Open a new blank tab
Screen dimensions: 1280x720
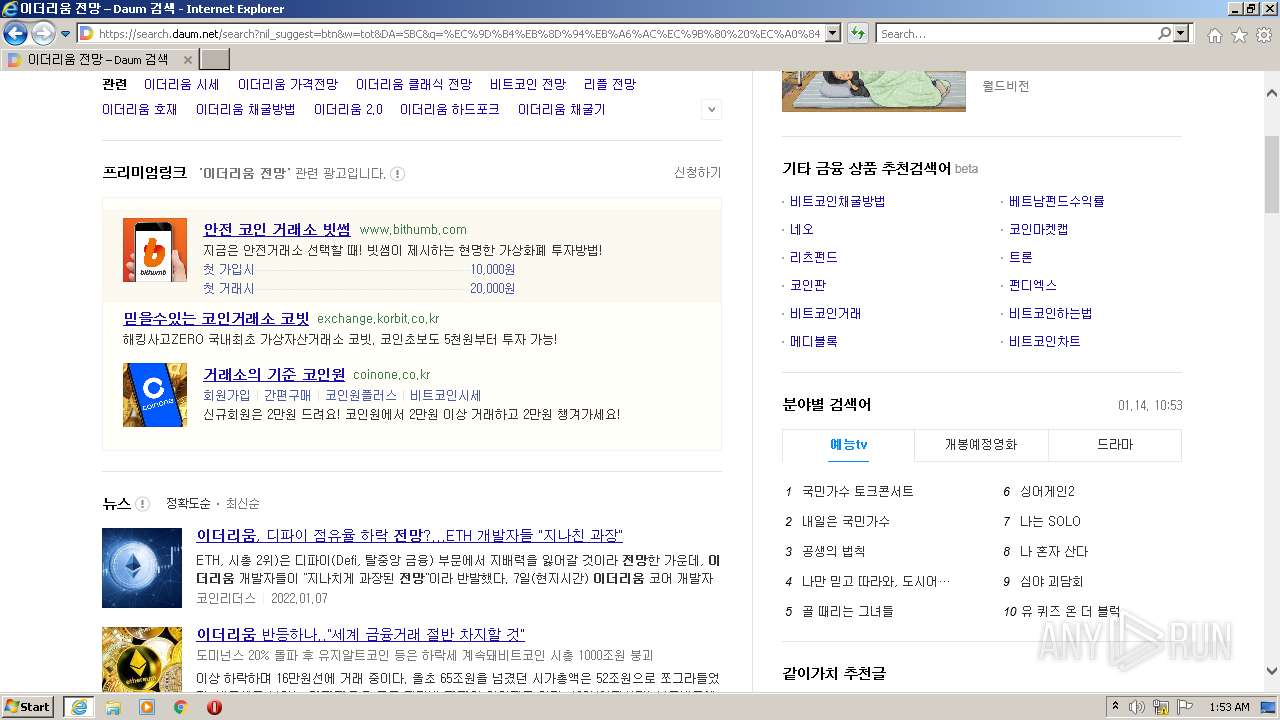tap(215, 60)
